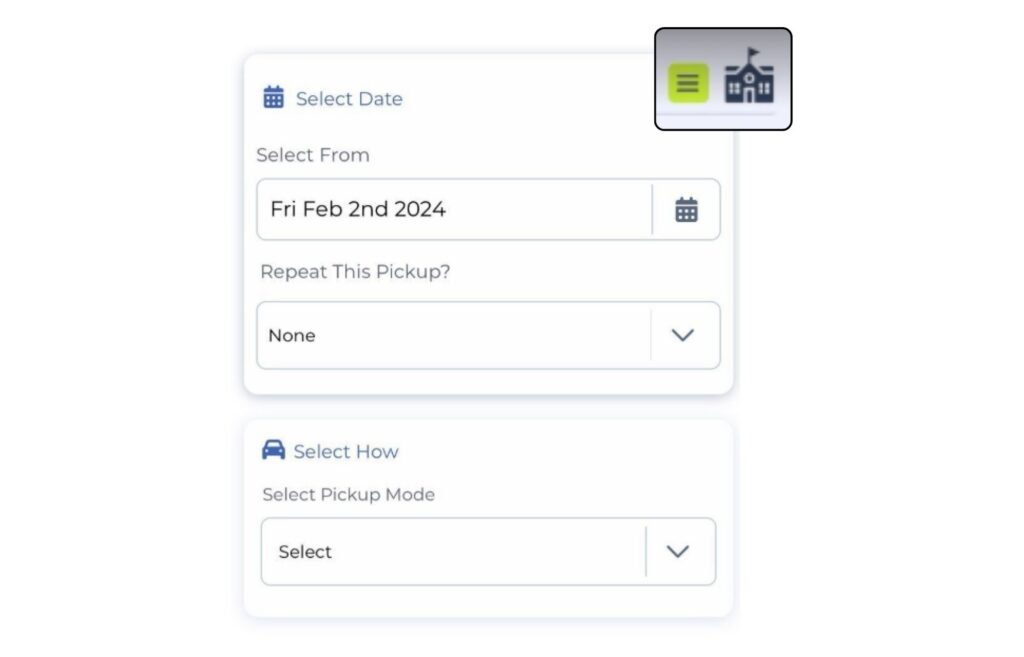
Task: Click the divider beside the date calendar icon
Action: pos(652,210)
